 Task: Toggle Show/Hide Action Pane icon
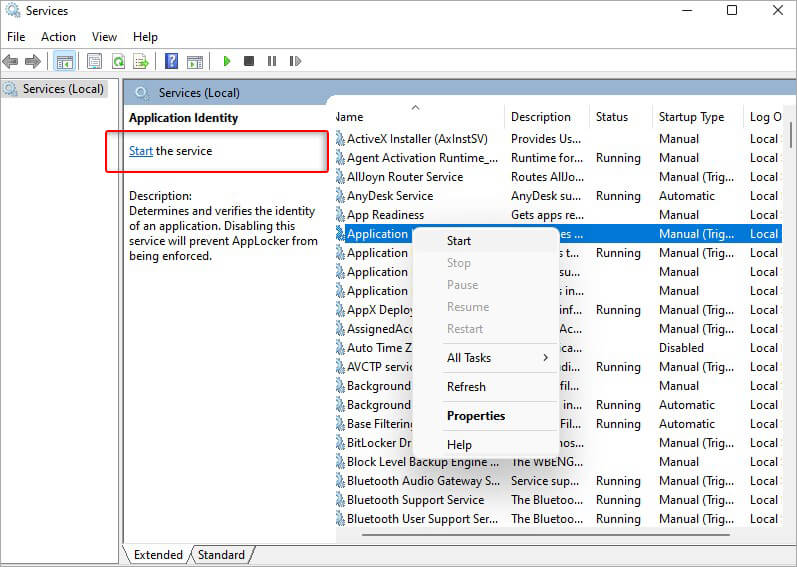click(195, 61)
